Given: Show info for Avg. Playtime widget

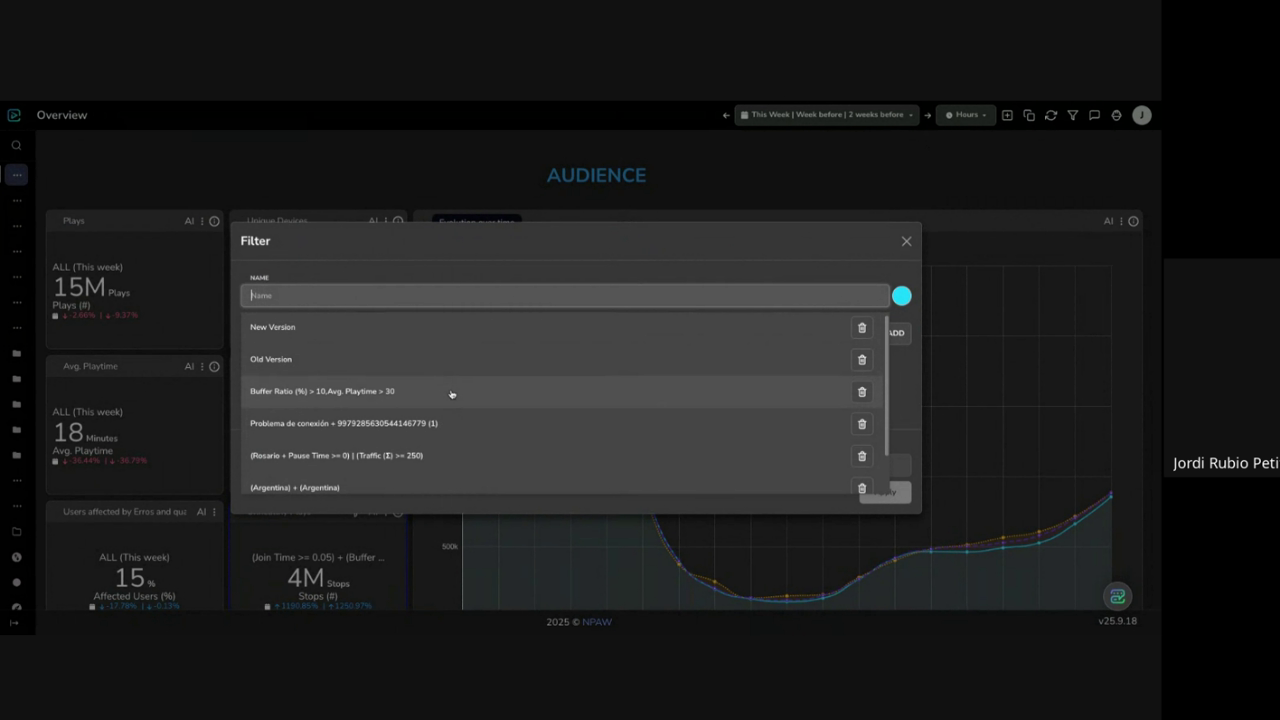Looking at the screenshot, I should pyautogui.click(x=214, y=366).
